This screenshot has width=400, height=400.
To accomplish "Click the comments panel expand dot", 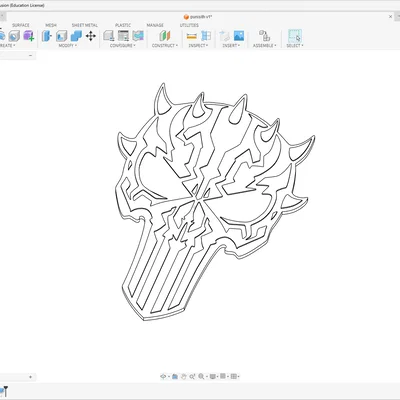I will point(30,377).
